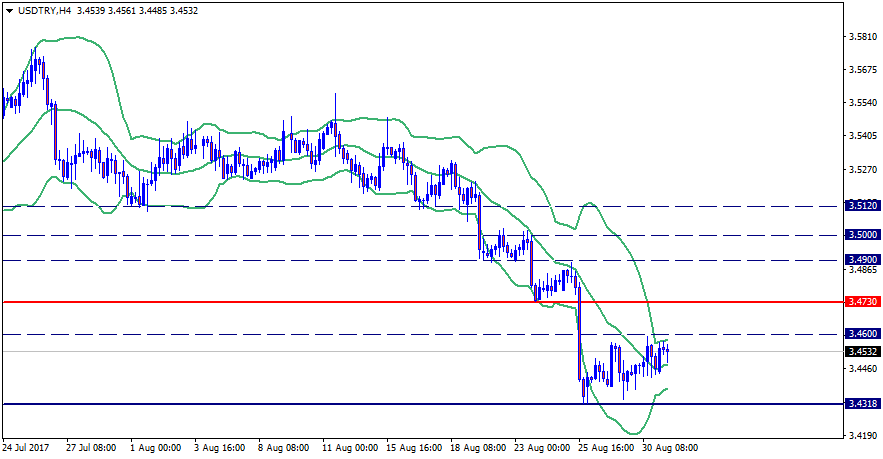Click the current price 3.4532 tag
The height and width of the screenshot is (459, 883).
[x=861, y=352]
